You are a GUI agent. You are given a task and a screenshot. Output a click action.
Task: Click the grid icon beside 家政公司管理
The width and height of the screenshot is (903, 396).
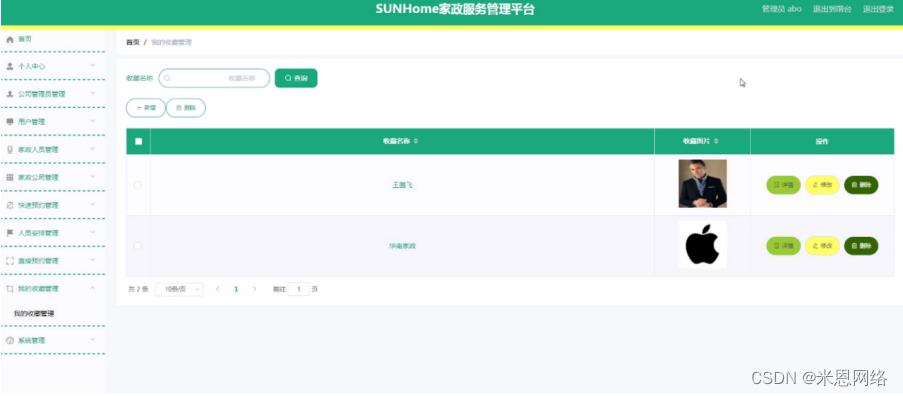point(9,177)
